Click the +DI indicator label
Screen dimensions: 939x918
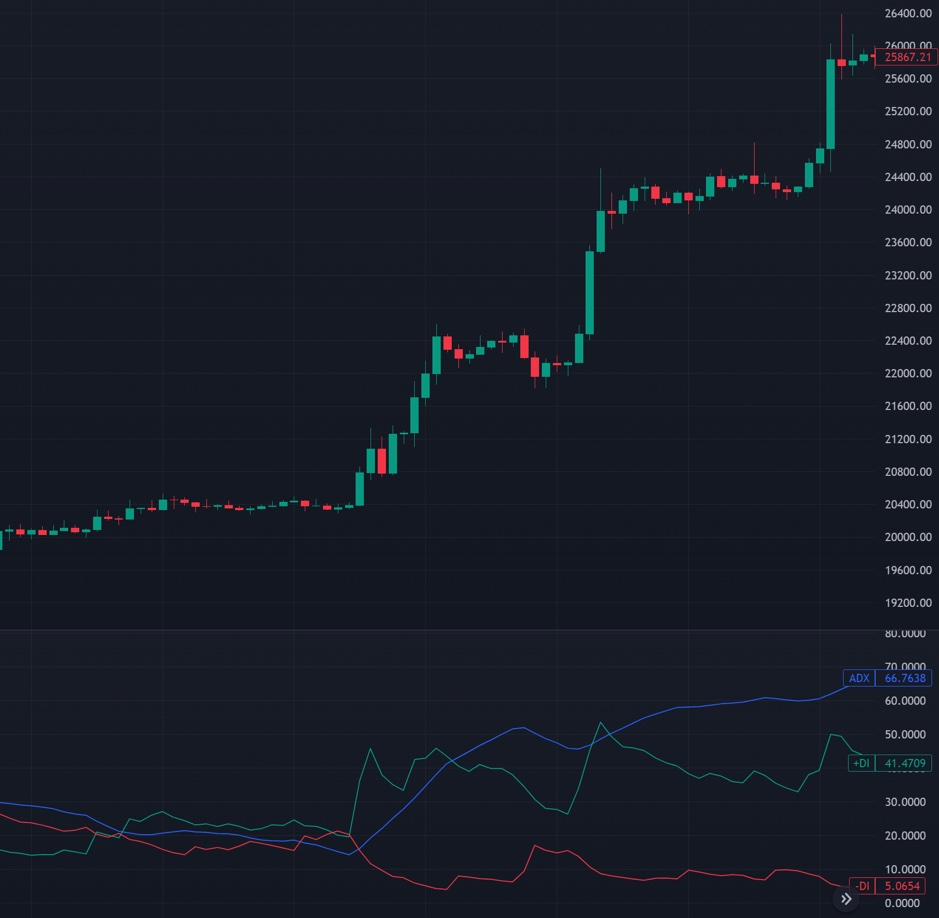pyautogui.click(x=862, y=763)
